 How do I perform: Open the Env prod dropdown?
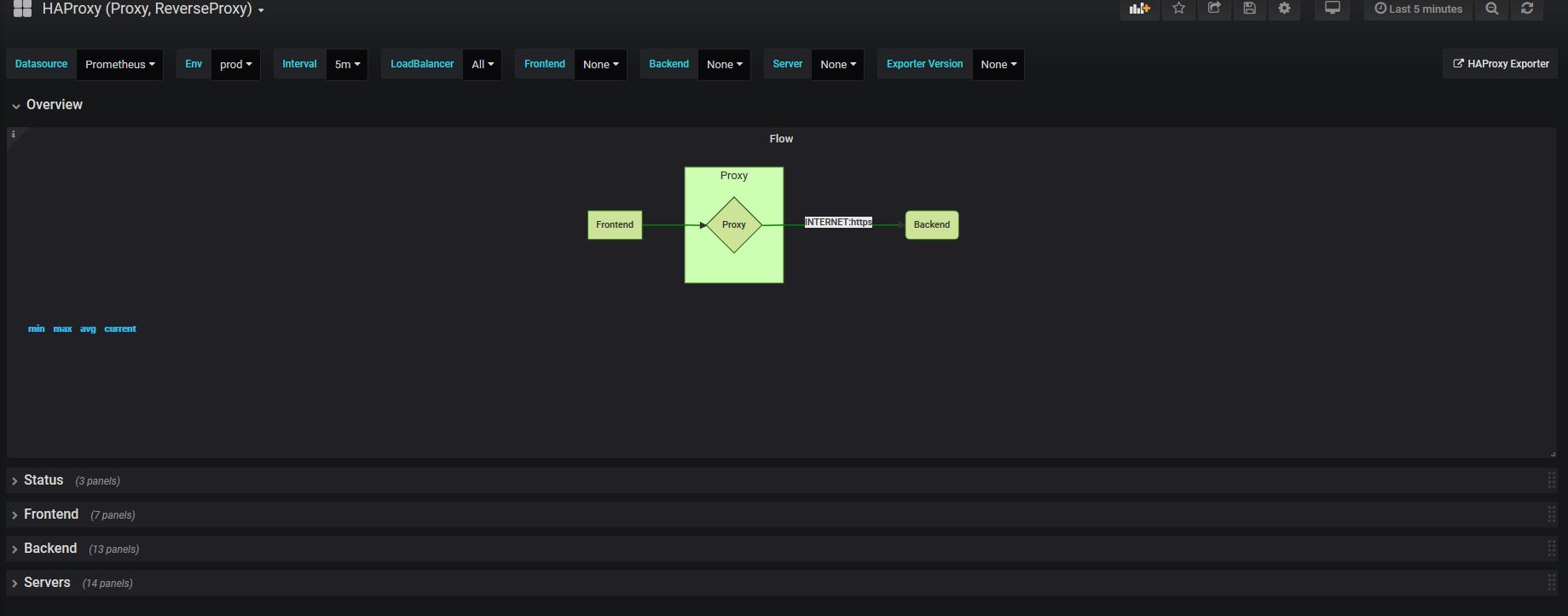235,65
